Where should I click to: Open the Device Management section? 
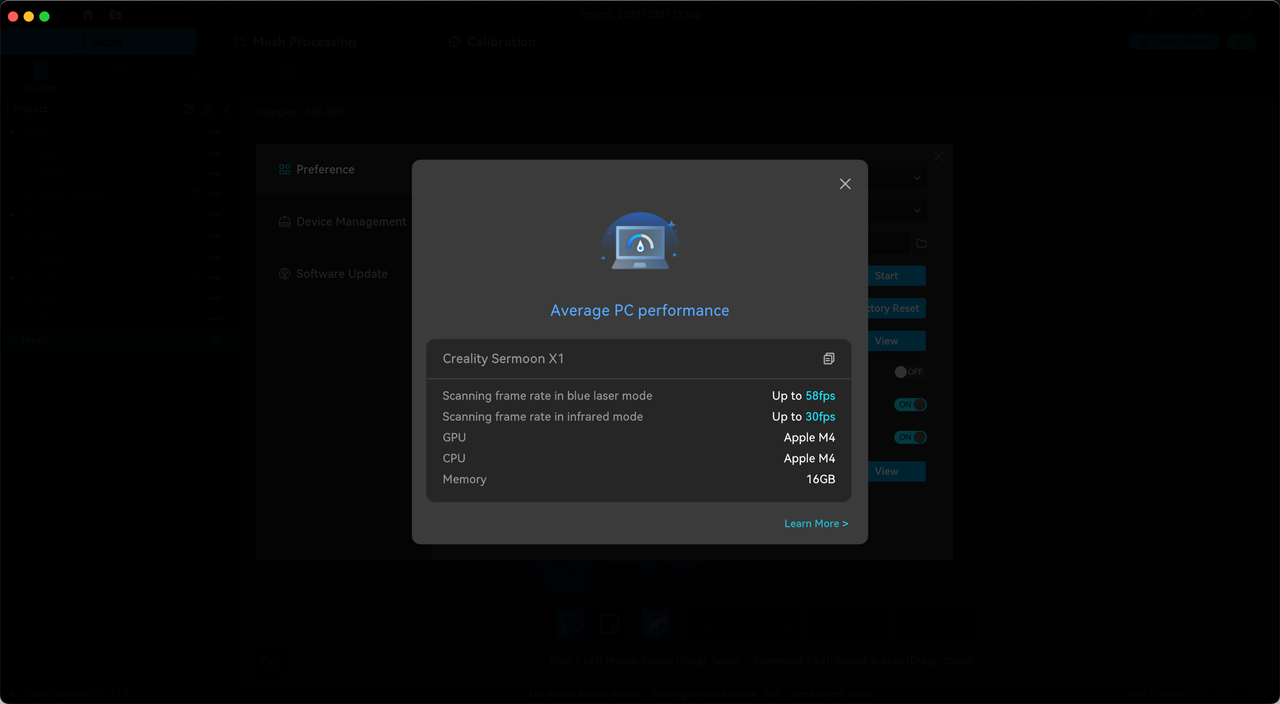[x=350, y=222]
